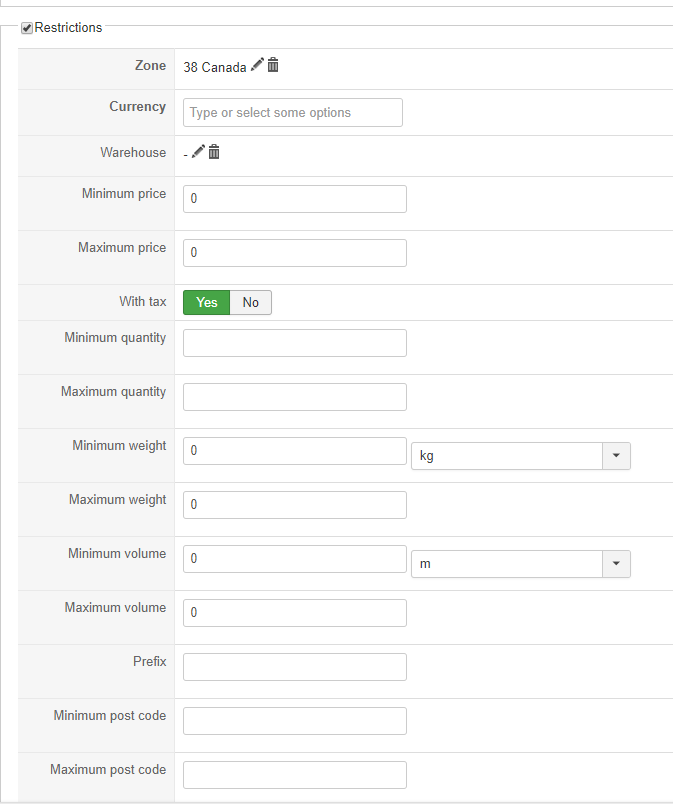Image resolution: width=673 pixels, height=804 pixels.
Task: Click the Warehouse edit pencil icon
Action: coord(198,151)
